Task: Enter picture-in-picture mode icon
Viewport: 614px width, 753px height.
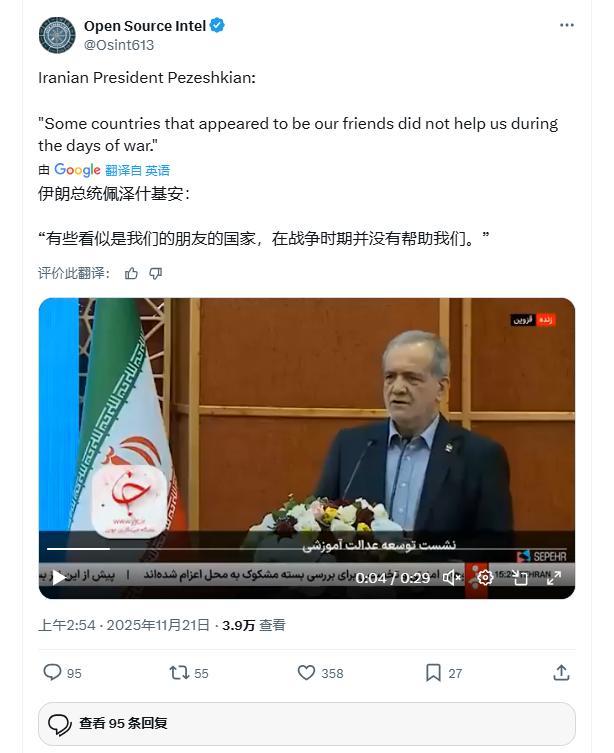Action: coord(520,577)
